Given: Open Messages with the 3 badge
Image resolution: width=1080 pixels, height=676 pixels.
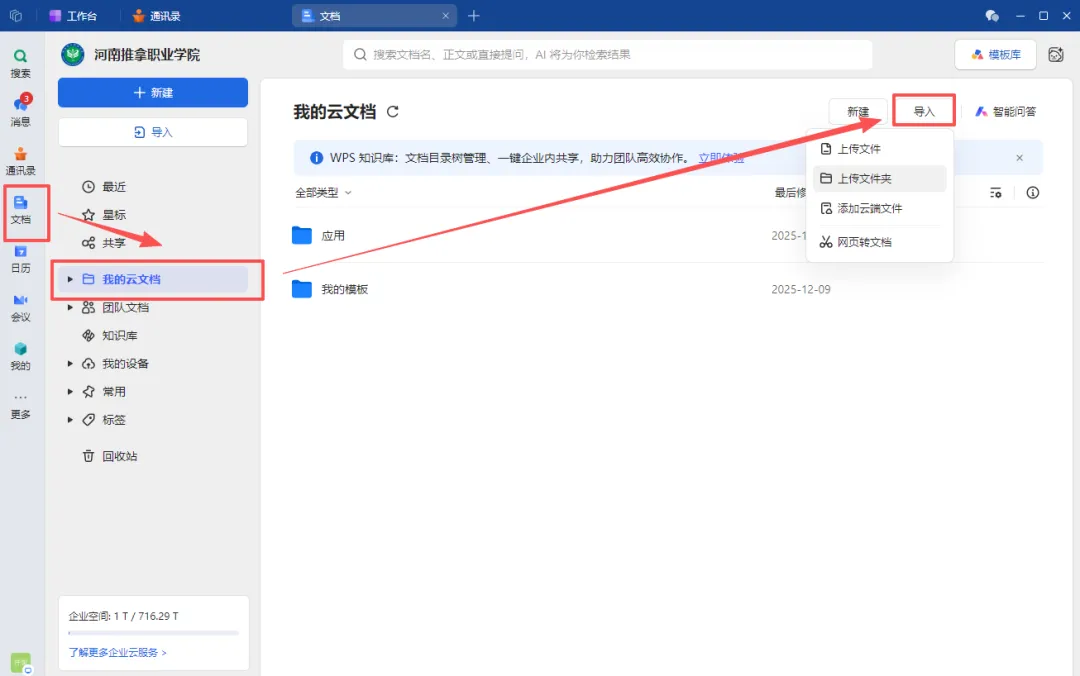Looking at the screenshot, I should (21, 111).
